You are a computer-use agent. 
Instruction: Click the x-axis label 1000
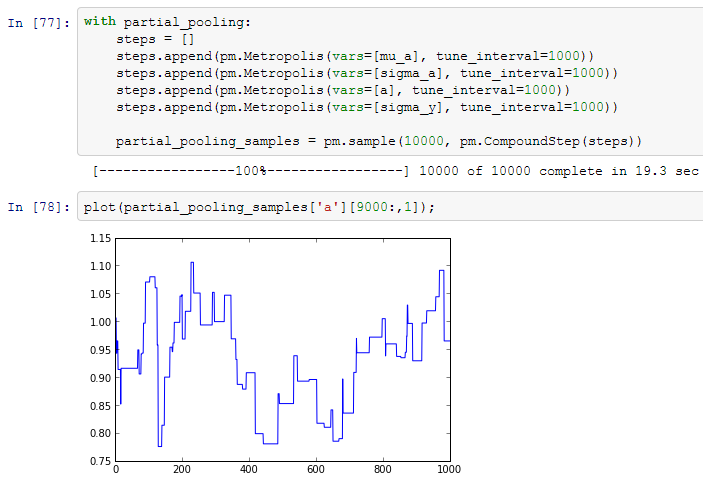point(449,469)
